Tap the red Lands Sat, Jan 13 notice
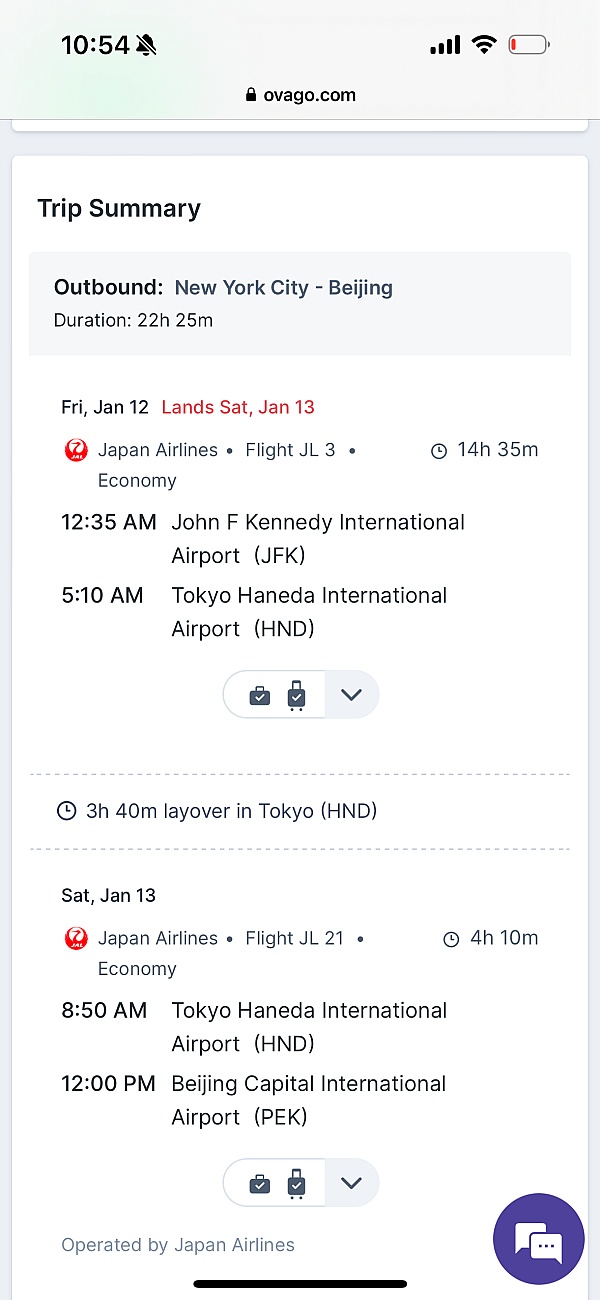Viewport: 600px width, 1300px height. pyautogui.click(x=238, y=407)
